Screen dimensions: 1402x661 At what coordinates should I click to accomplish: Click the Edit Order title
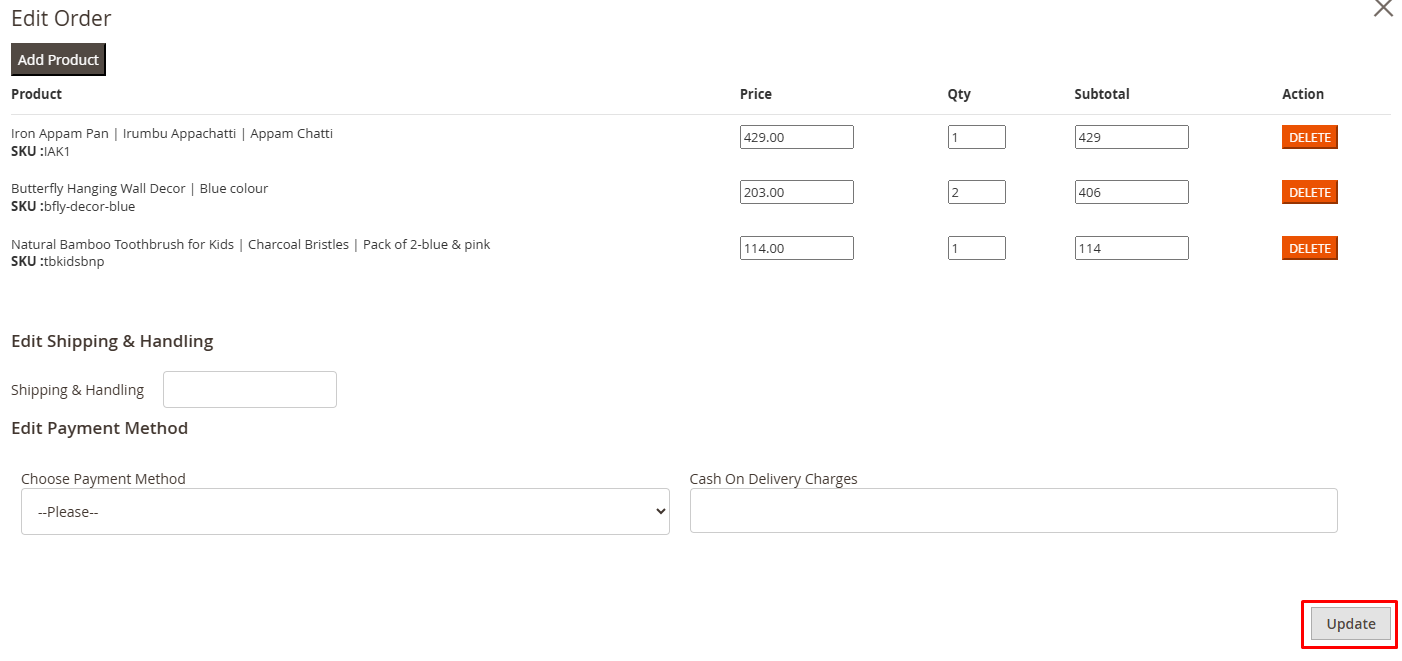(61, 18)
